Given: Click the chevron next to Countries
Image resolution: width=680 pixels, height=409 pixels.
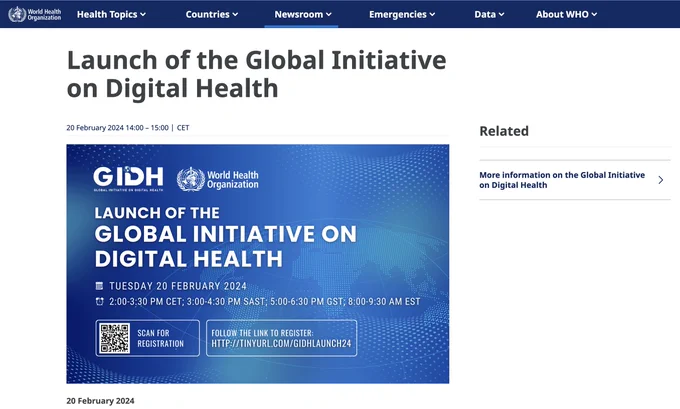Looking at the screenshot, I should tap(235, 15).
